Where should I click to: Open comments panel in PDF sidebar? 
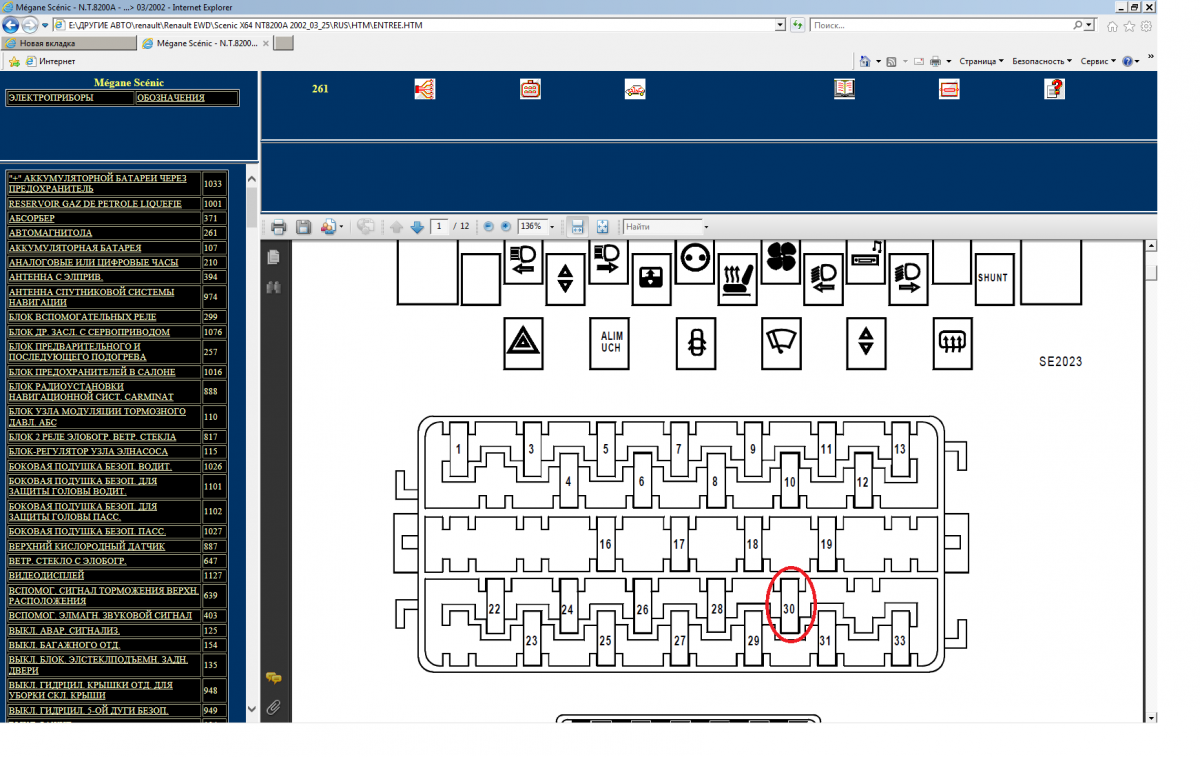point(273,678)
